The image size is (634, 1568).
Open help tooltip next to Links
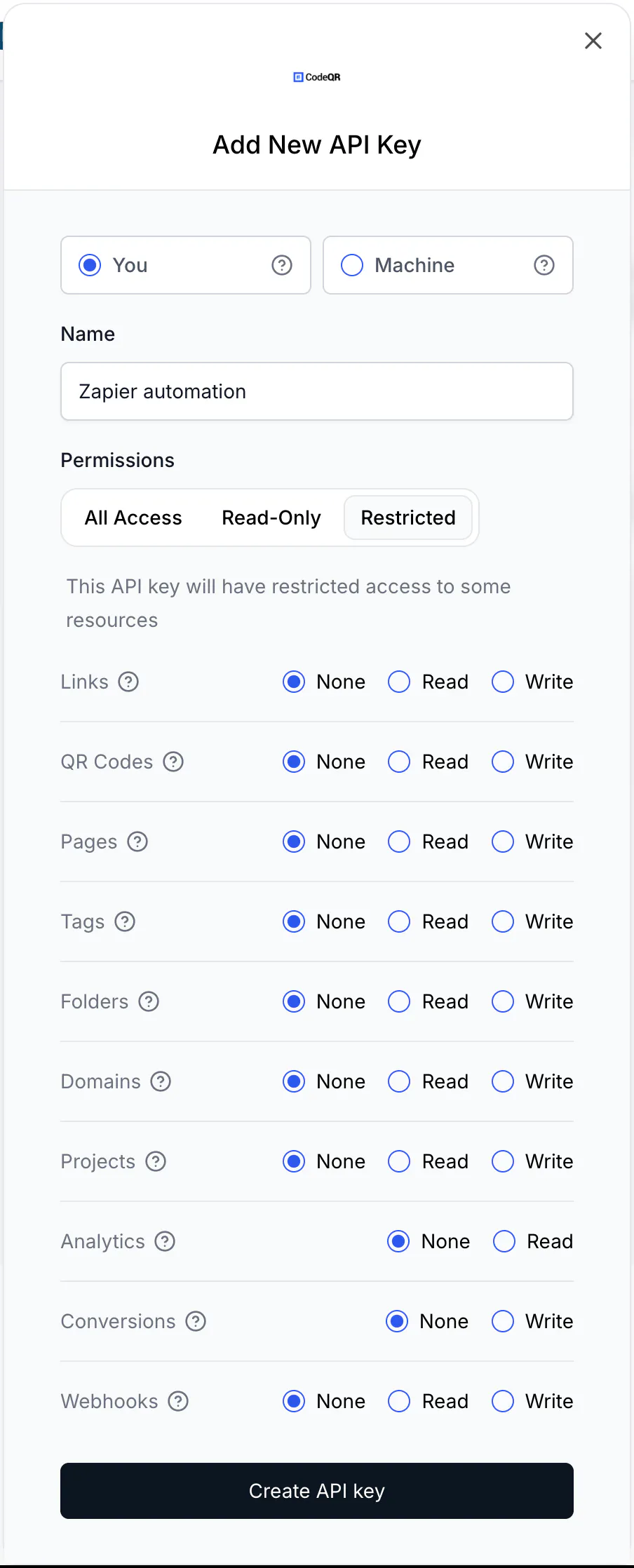coord(128,682)
